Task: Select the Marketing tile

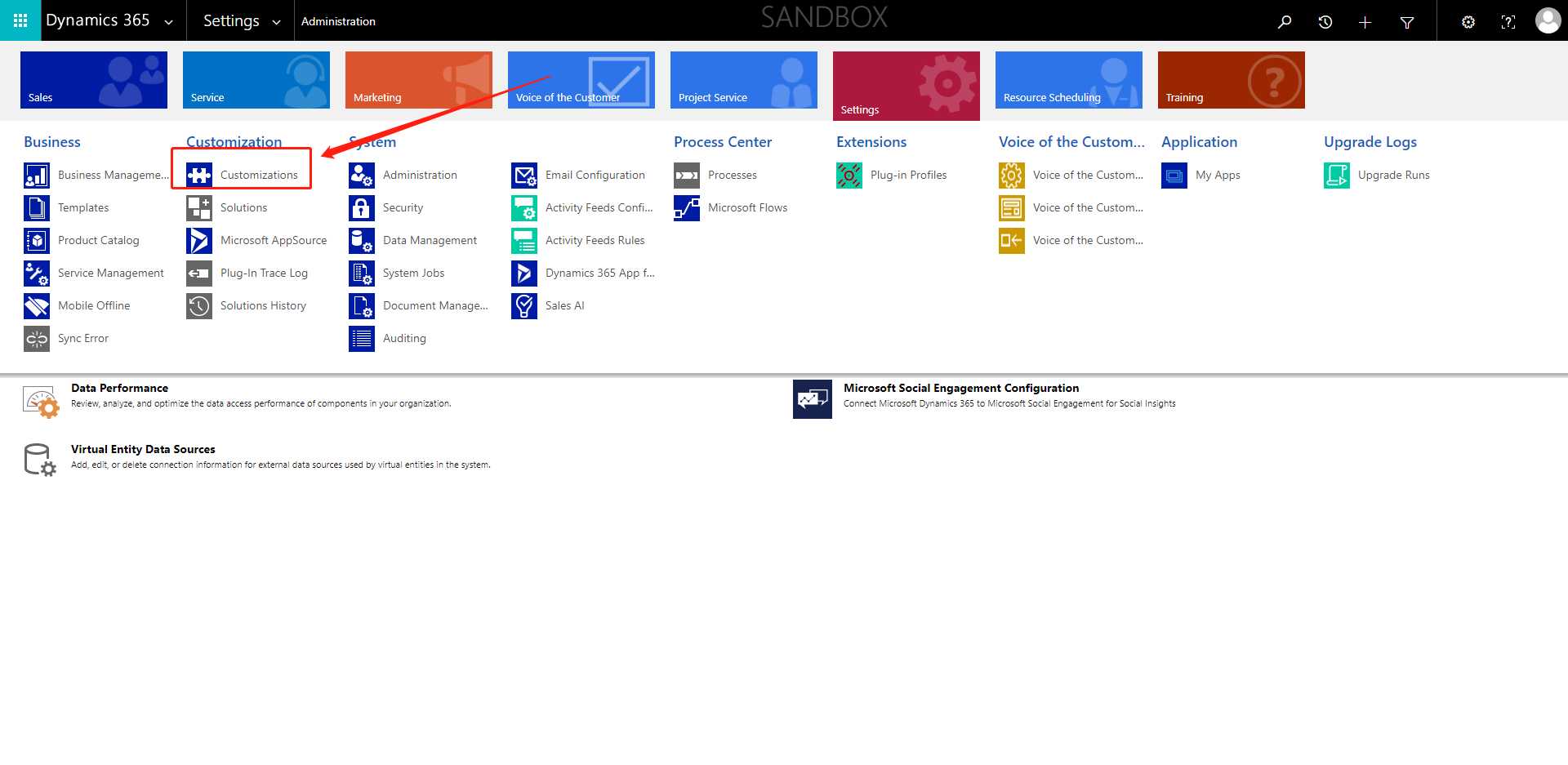Action: click(419, 80)
